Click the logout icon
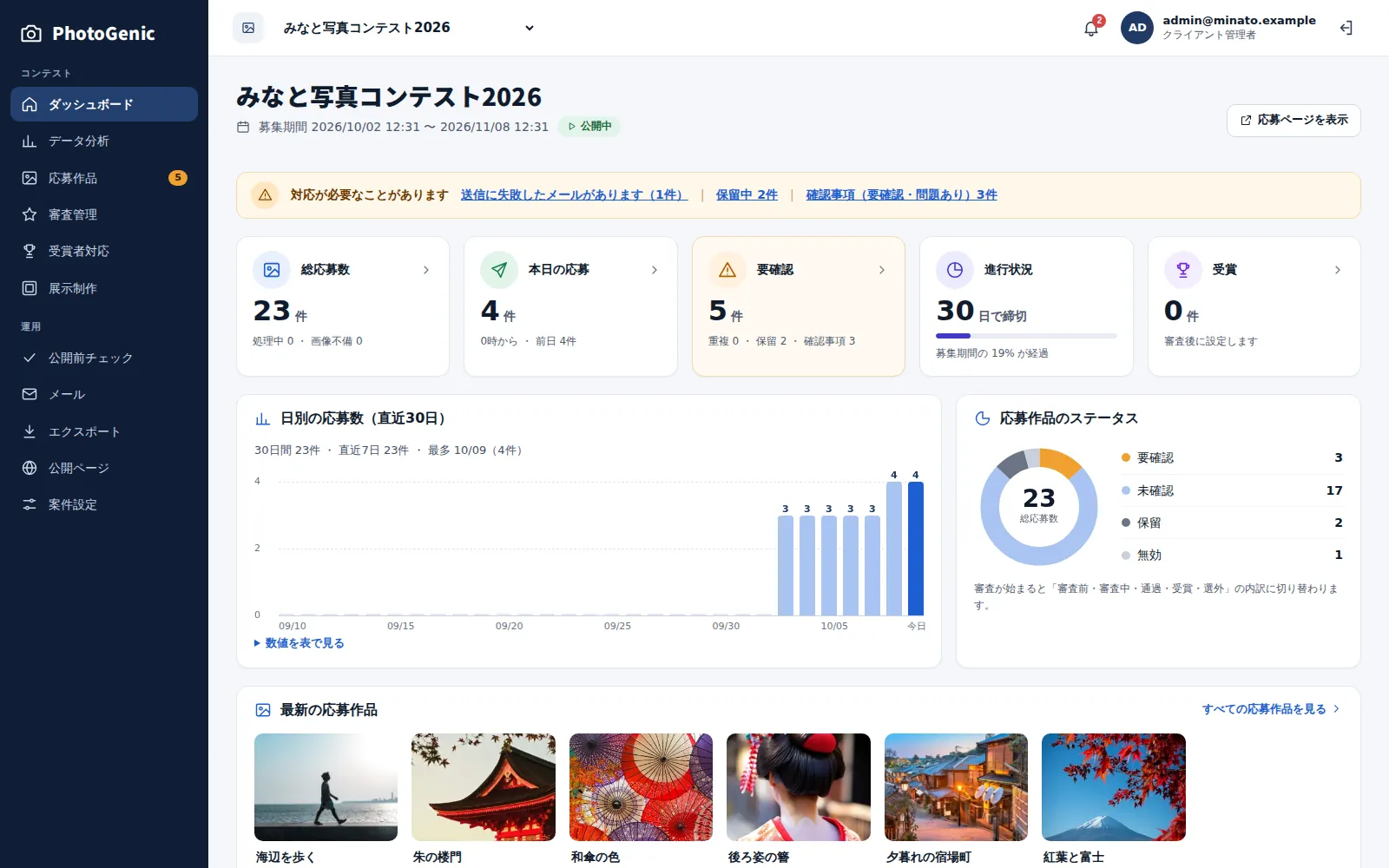The width and height of the screenshot is (1389, 868). pos(1346,28)
